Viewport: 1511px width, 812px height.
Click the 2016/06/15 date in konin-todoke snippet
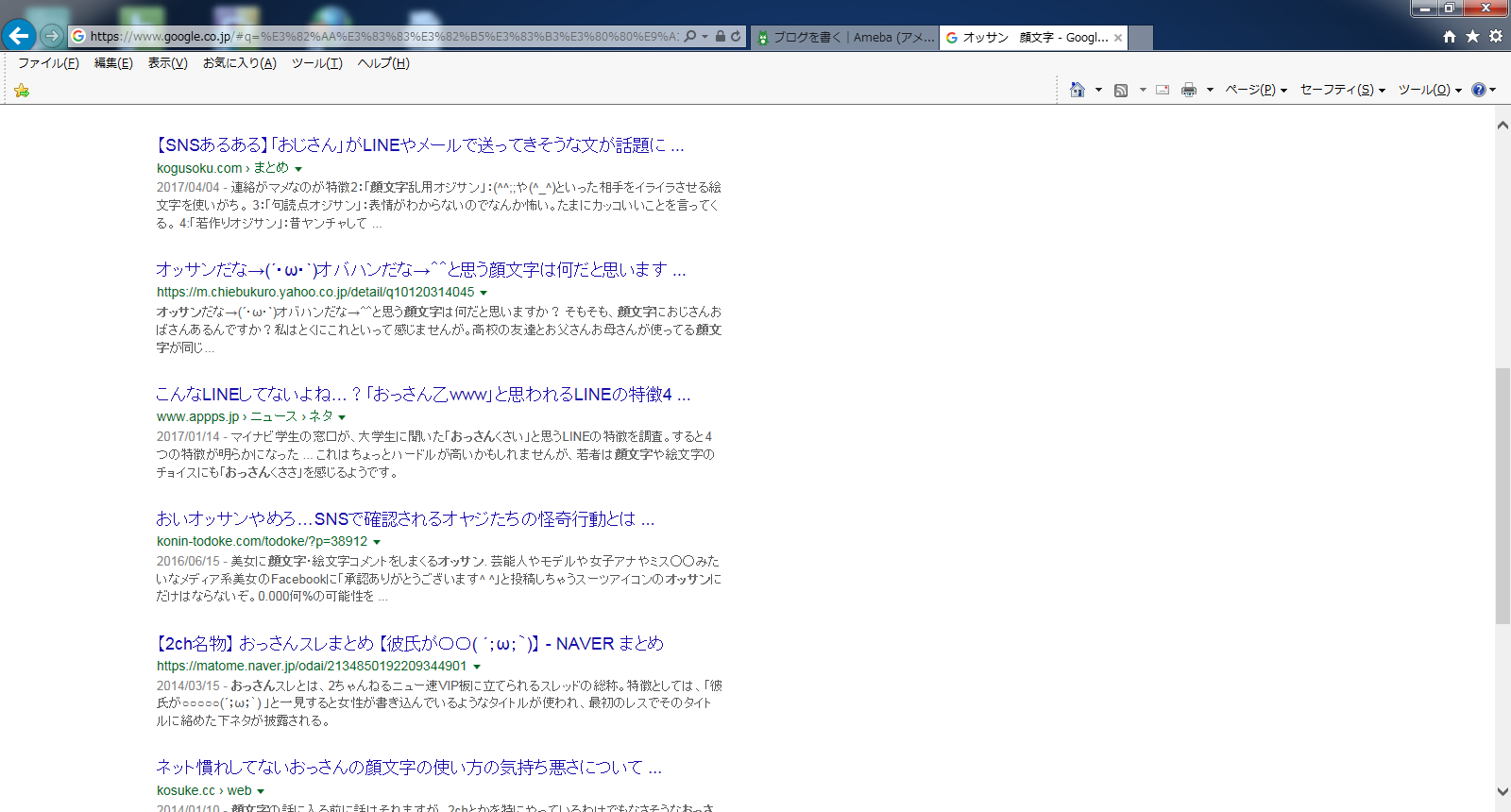pyautogui.click(x=188, y=561)
